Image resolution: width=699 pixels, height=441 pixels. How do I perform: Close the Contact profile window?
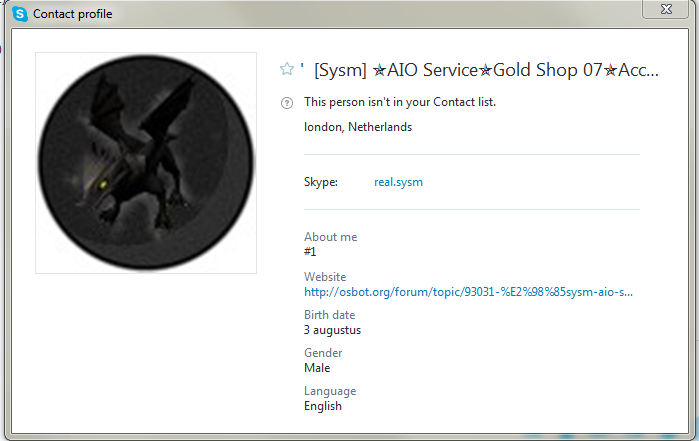tap(666, 9)
